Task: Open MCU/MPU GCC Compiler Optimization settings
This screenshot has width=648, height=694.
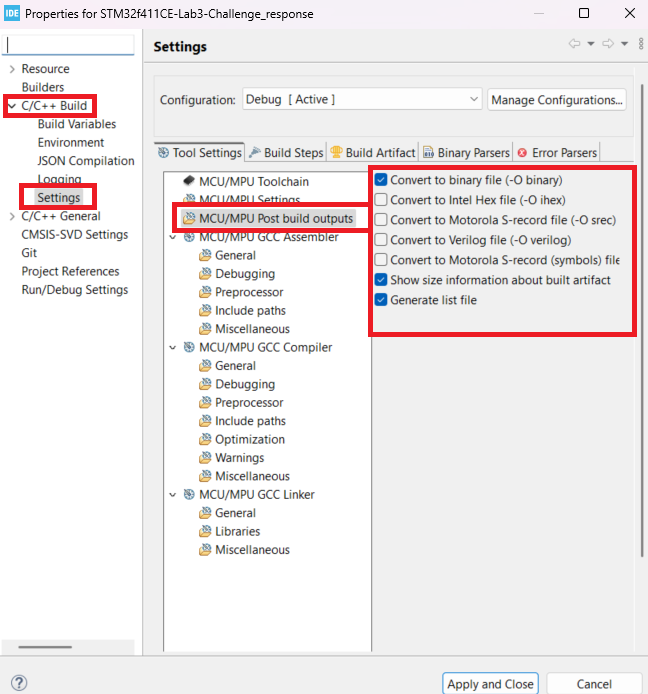Action: [249, 439]
